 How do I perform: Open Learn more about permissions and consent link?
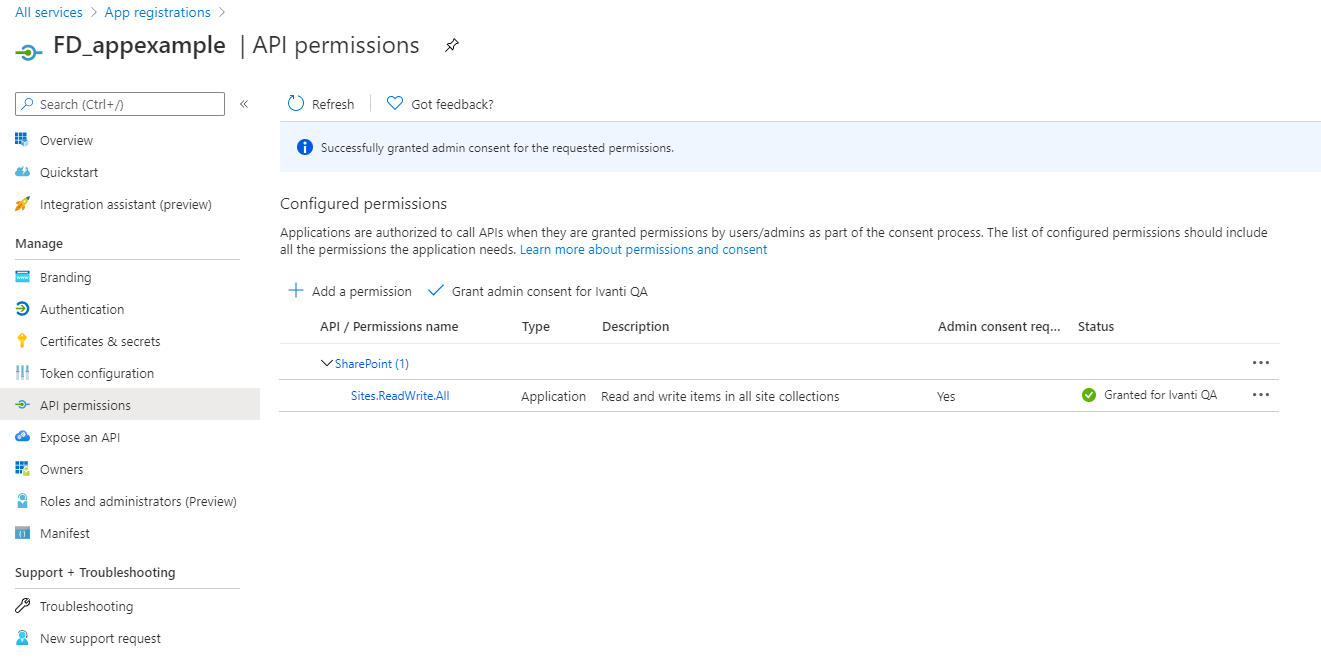click(643, 249)
